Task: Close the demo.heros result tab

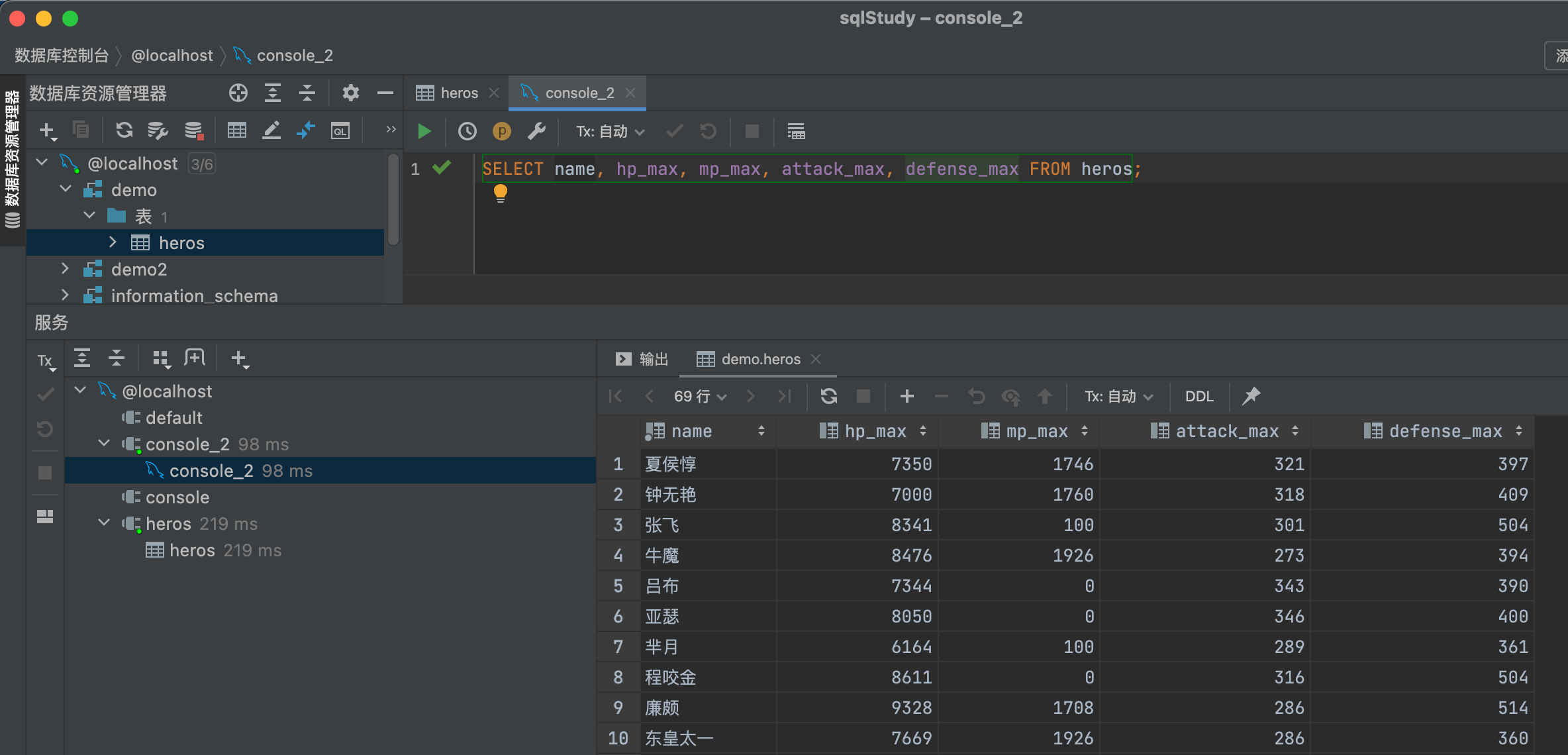Action: coord(816,358)
